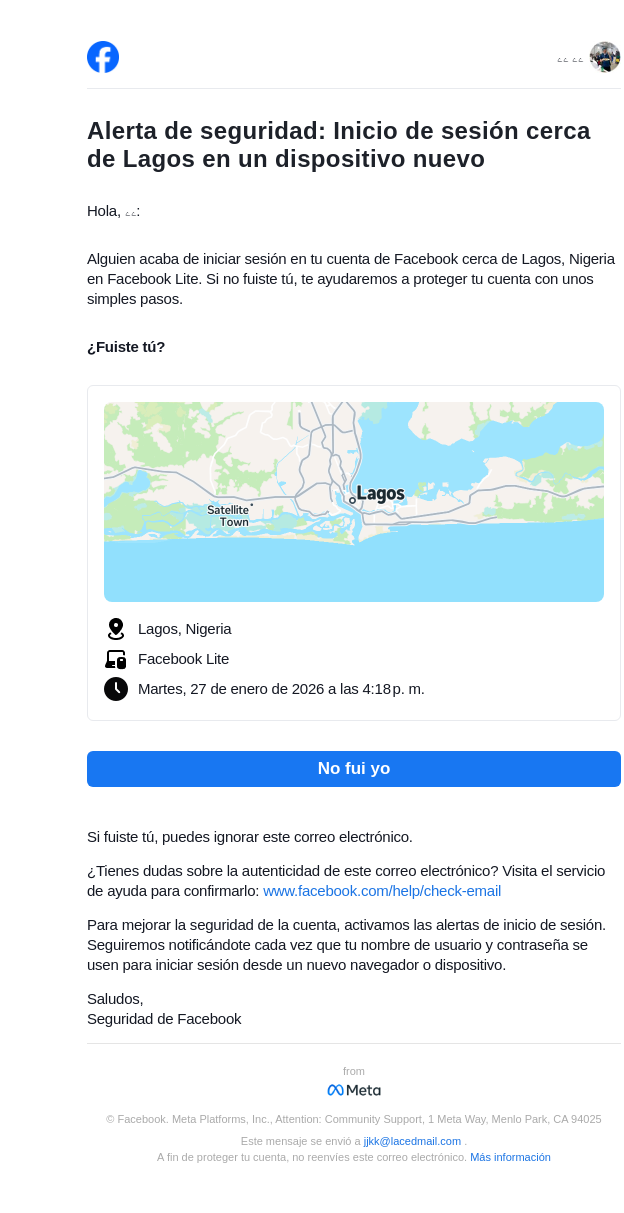Screen dimensions: 624x1213
Task: Open the facebook.com/help/check-email link
Action: point(382,891)
